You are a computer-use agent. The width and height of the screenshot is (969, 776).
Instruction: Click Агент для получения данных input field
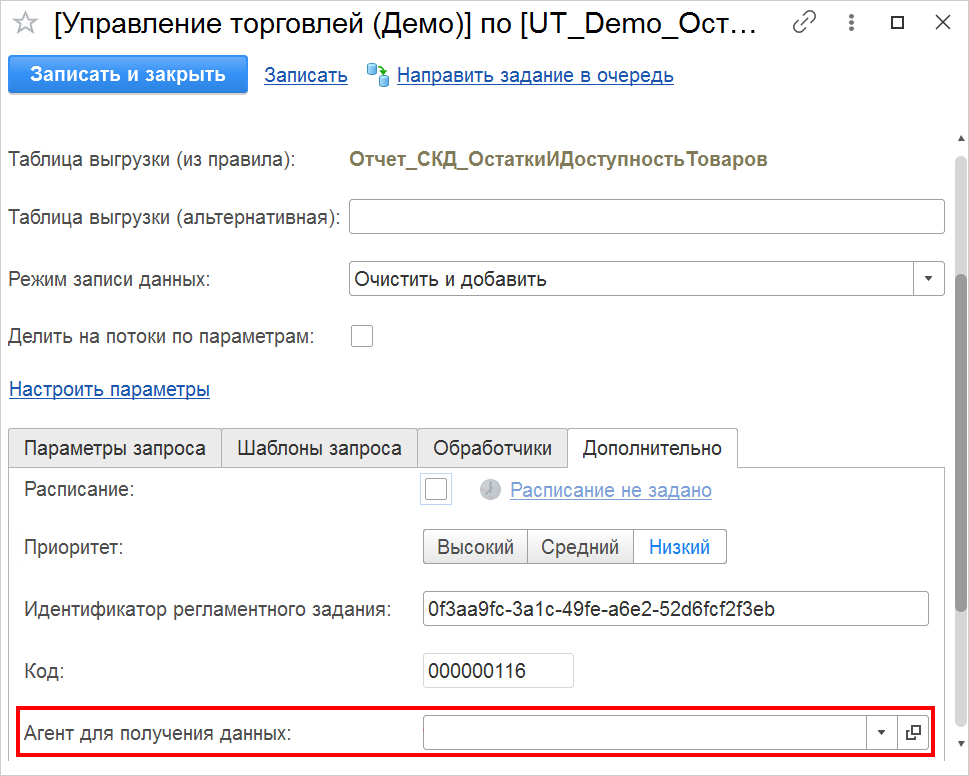point(645,733)
